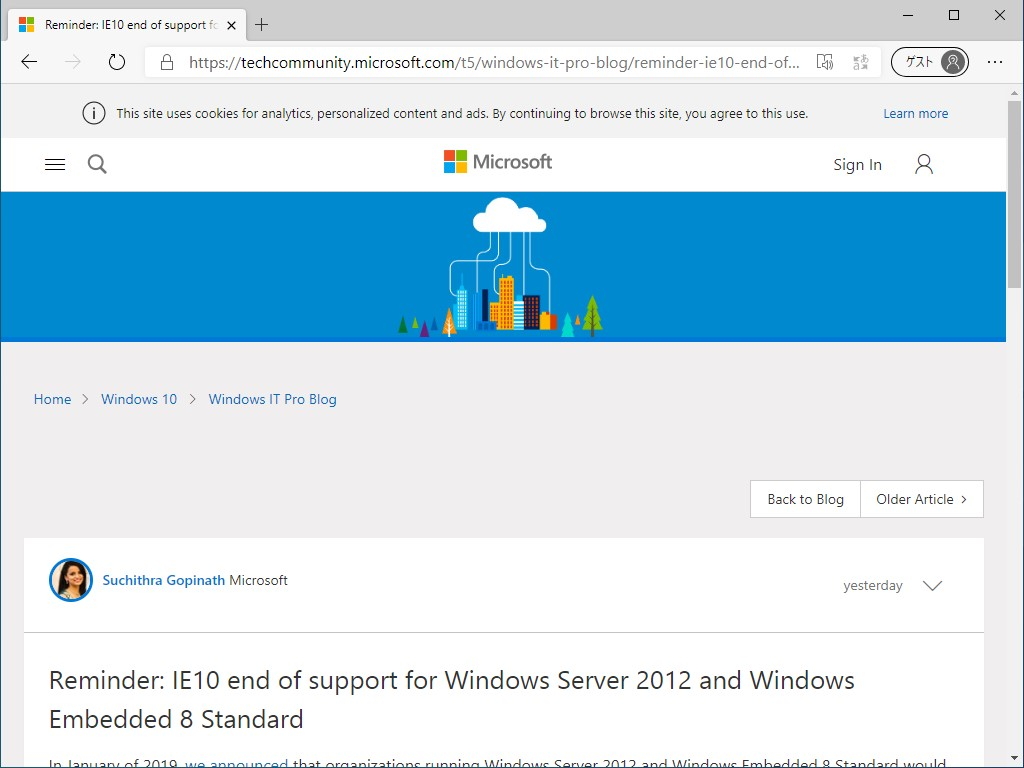Visit Suchithra Gopinath's profile link
This screenshot has height=768, width=1024.
coord(163,580)
